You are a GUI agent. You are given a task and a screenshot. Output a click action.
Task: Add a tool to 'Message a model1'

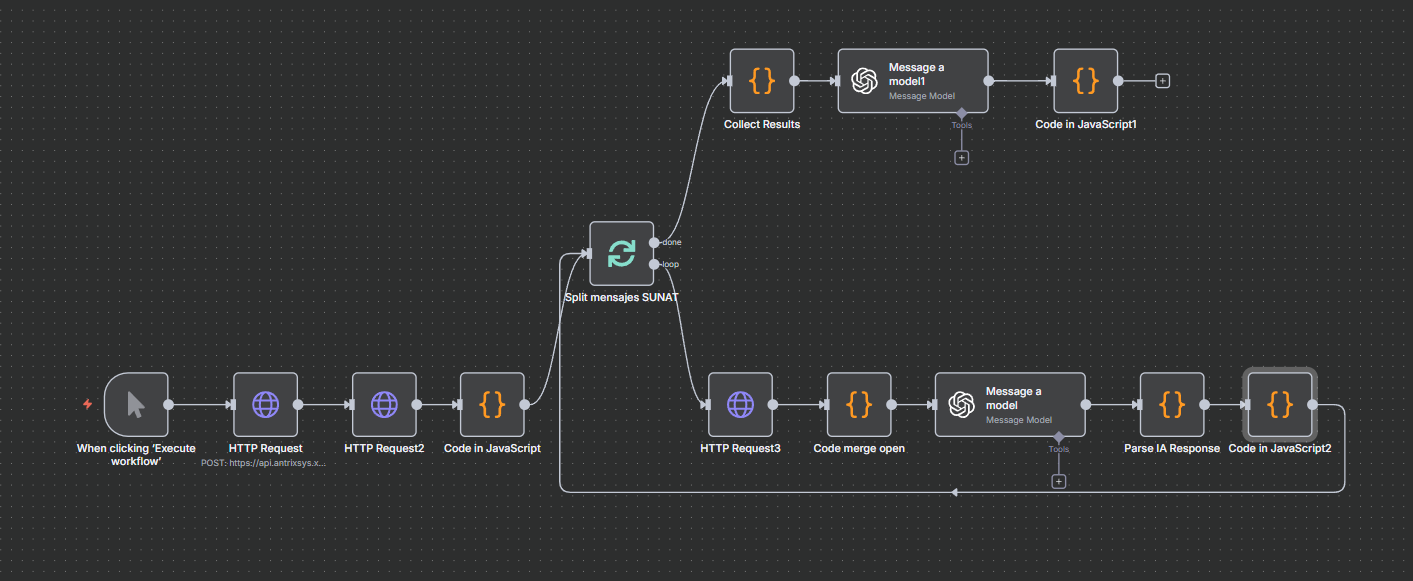pyautogui.click(x=962, y=157)
